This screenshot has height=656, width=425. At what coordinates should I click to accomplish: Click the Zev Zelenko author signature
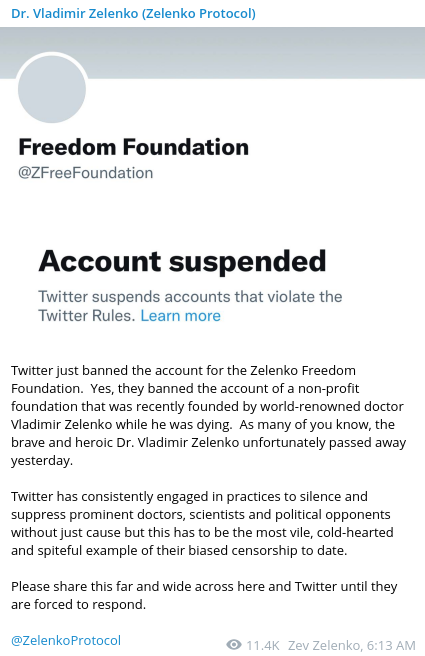[x=325, y=645]
